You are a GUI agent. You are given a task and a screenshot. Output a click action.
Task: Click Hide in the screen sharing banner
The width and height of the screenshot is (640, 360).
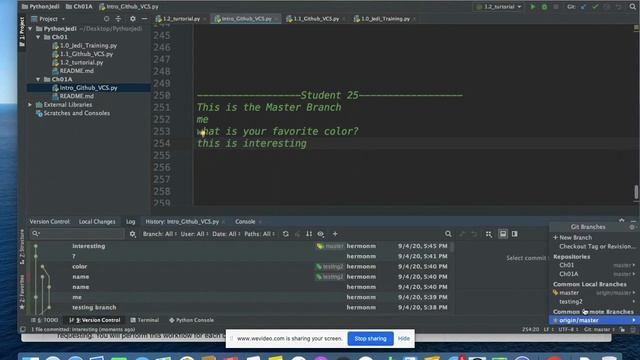click(404, 338)
